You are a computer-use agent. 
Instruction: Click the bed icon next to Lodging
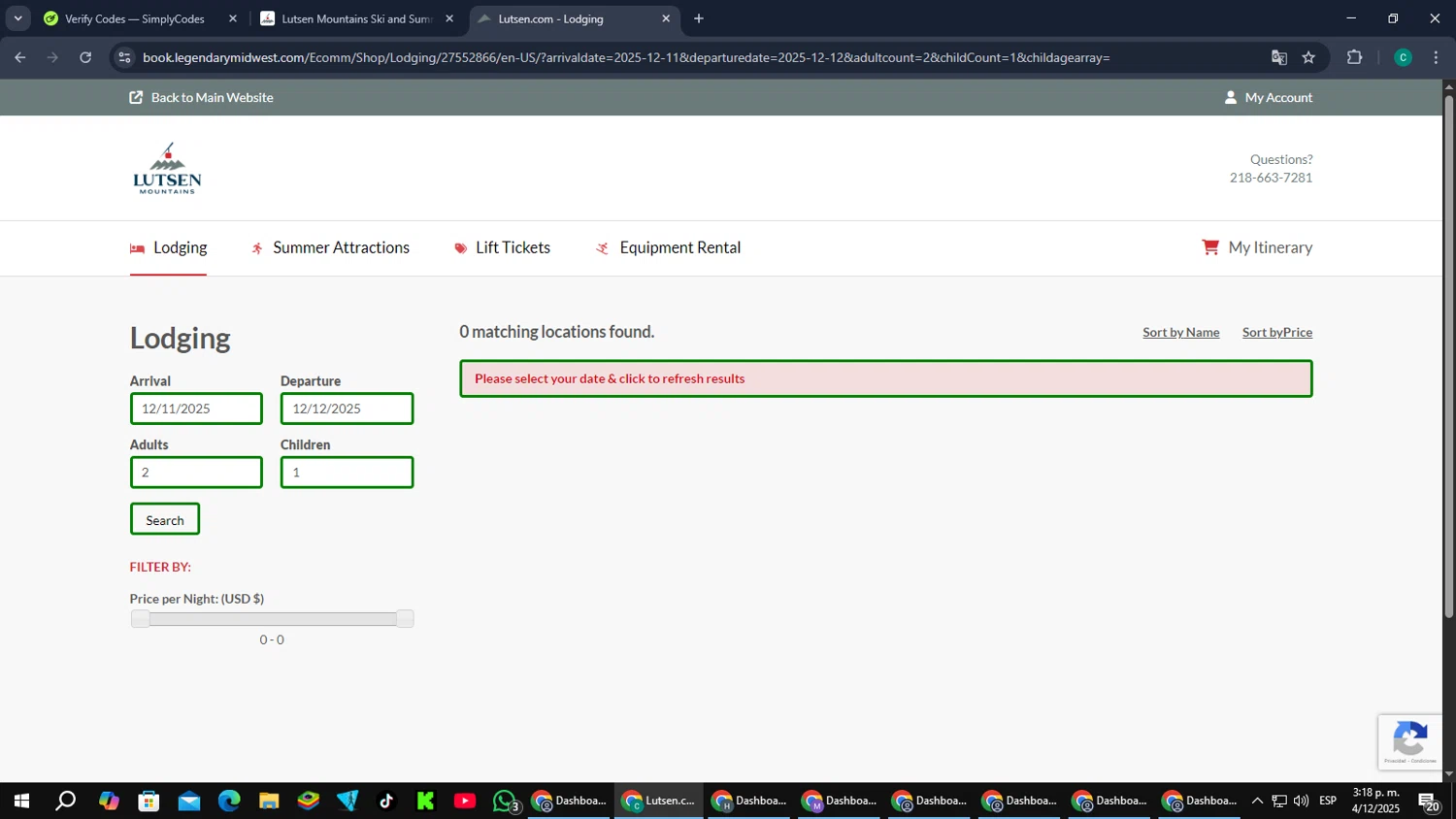[137, 248]
